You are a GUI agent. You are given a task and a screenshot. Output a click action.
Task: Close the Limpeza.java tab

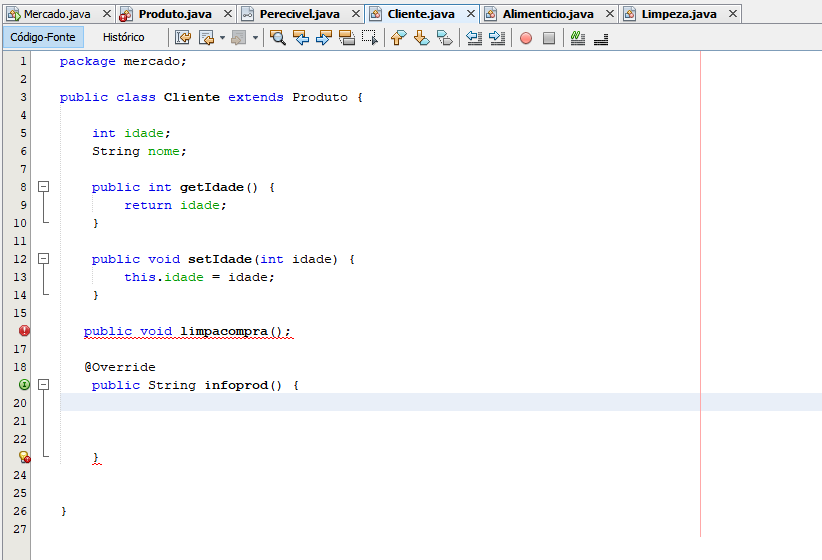click(x=733, y=14)
